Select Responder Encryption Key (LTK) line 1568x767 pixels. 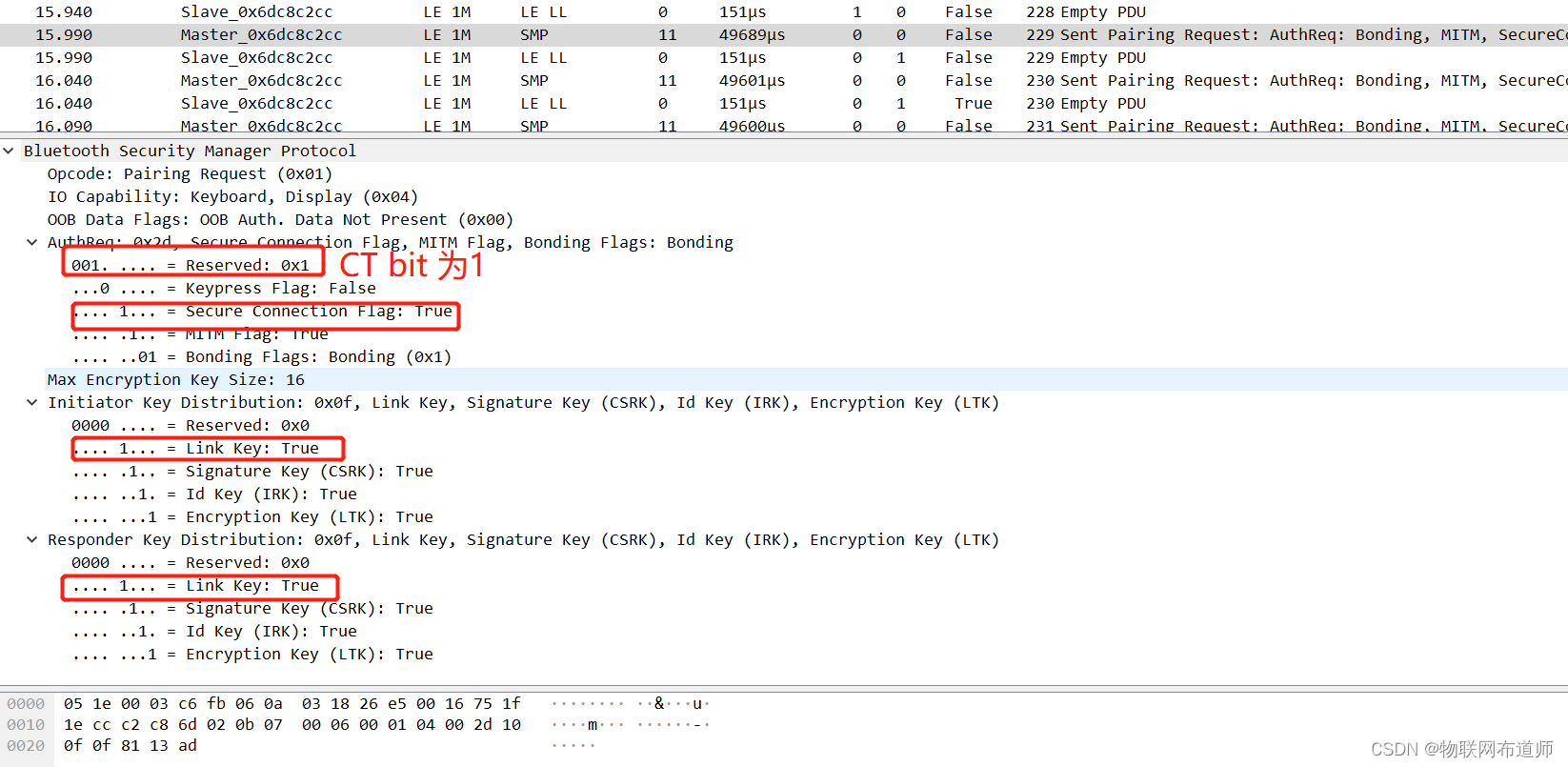[252, 654]
